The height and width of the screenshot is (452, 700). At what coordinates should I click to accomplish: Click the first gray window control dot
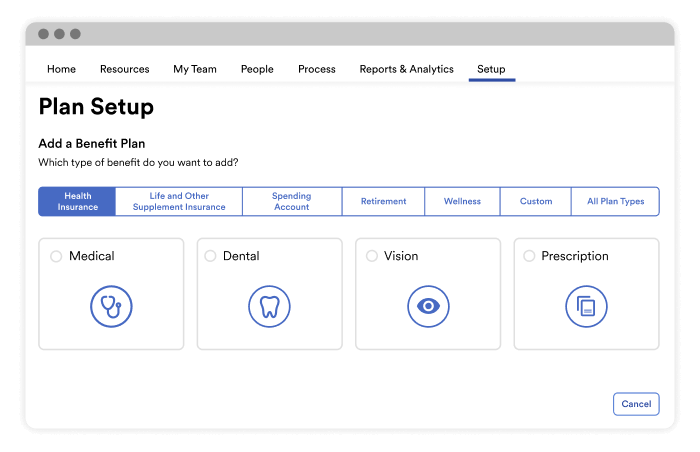pos(43,34)
